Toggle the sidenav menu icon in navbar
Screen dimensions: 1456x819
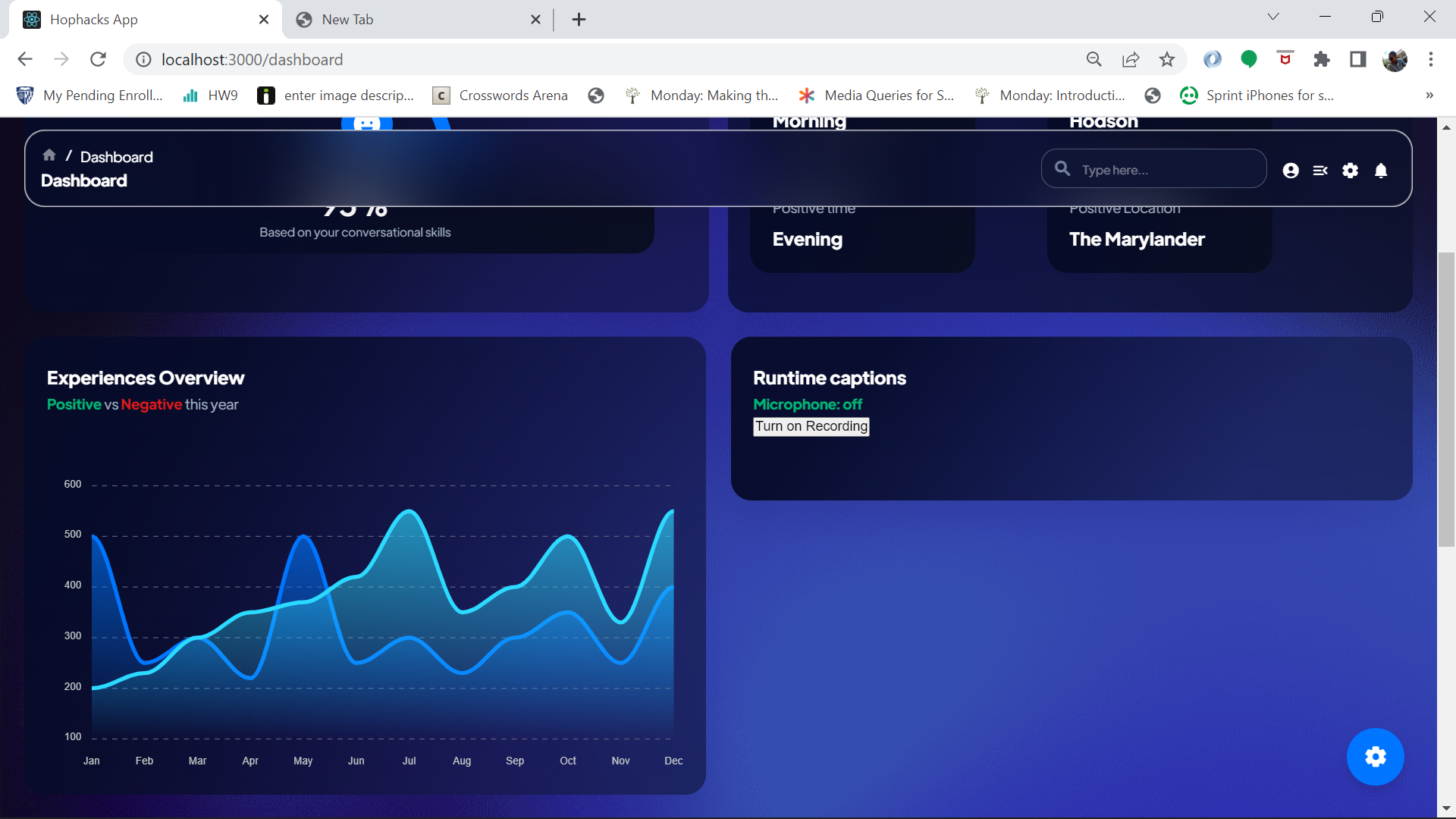[1320, 171]
